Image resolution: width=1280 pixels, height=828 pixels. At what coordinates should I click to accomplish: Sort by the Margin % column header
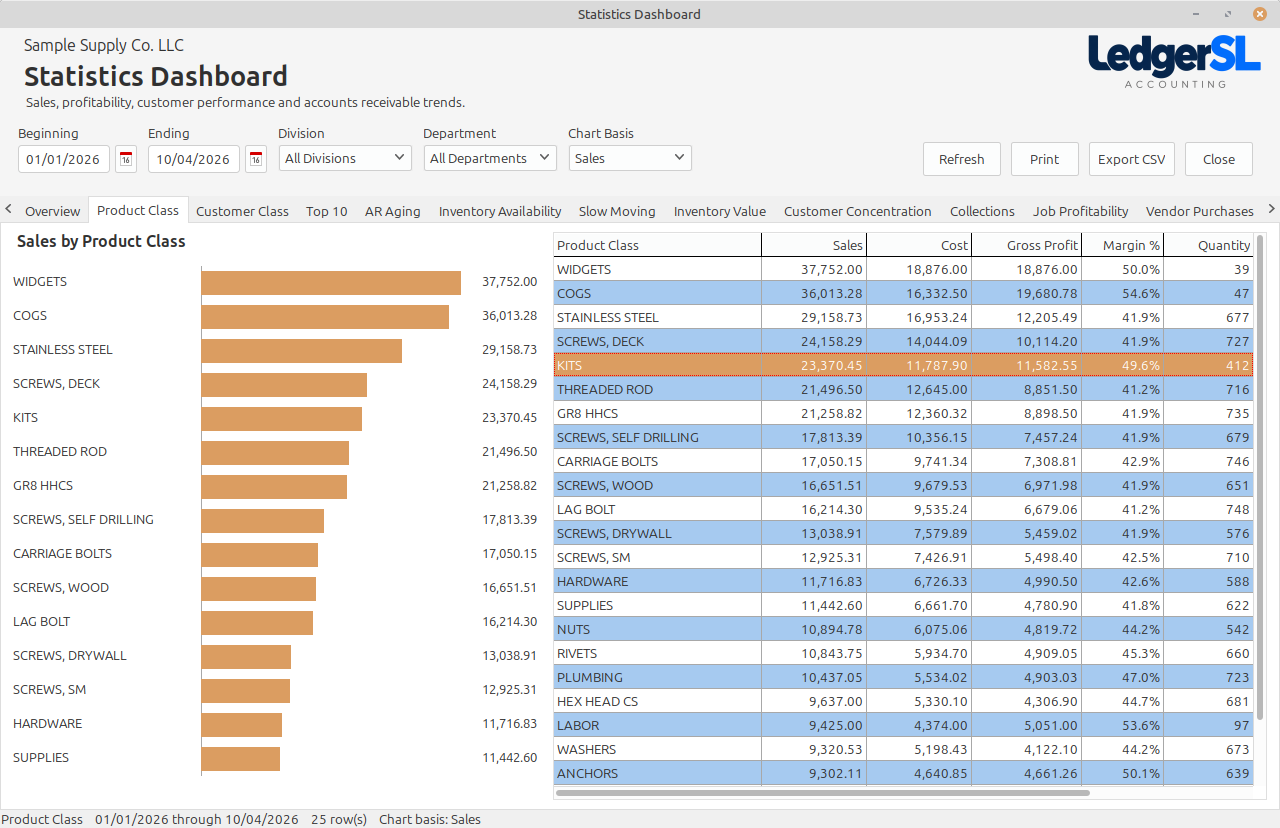point(1123,245)
